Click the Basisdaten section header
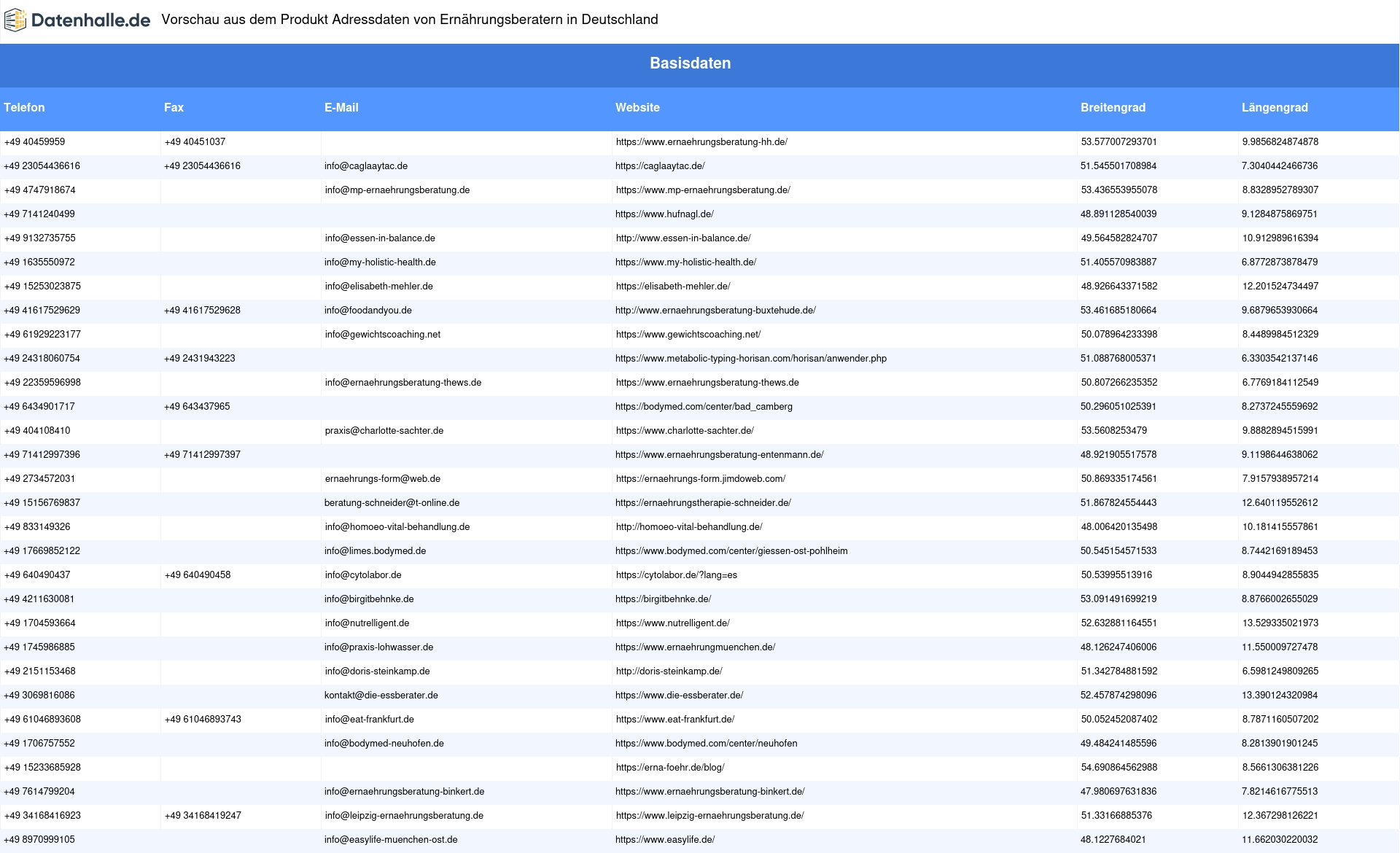Screen dimensions: 1400x853 click(x=690, y=63)
